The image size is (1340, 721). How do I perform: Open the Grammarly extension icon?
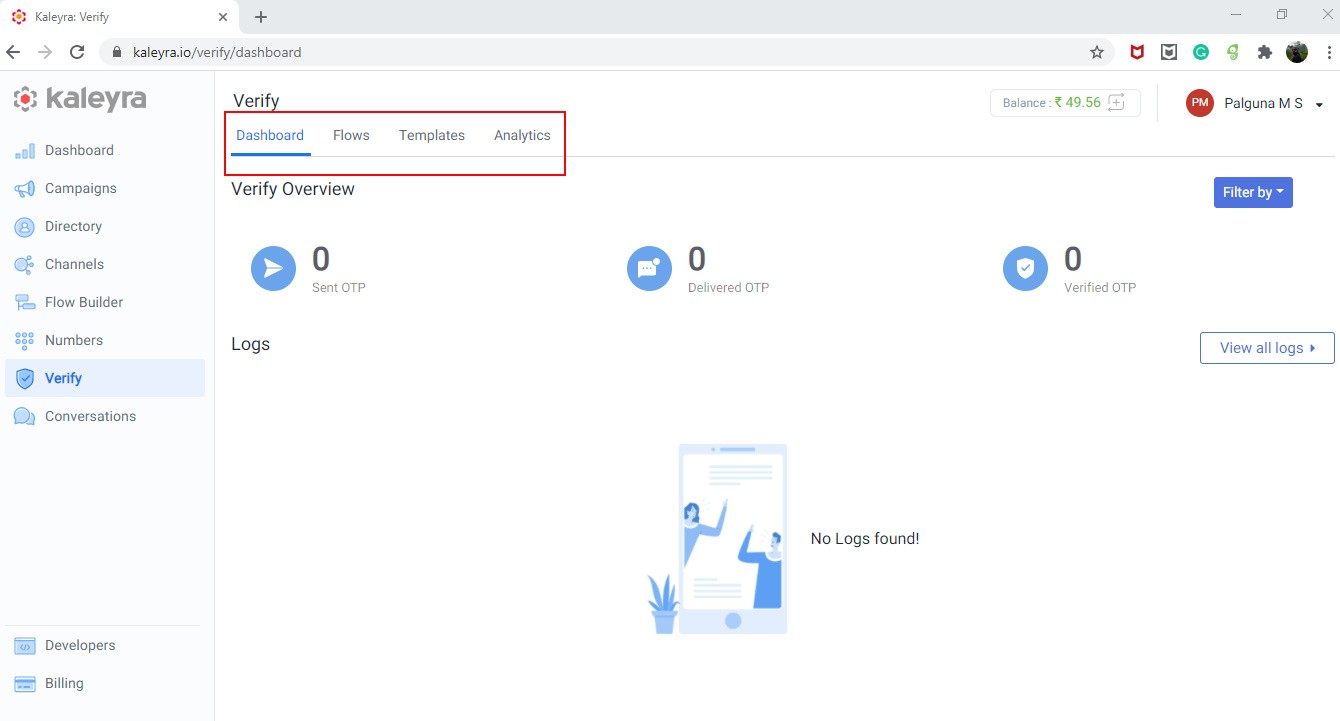coord(1201,52)
